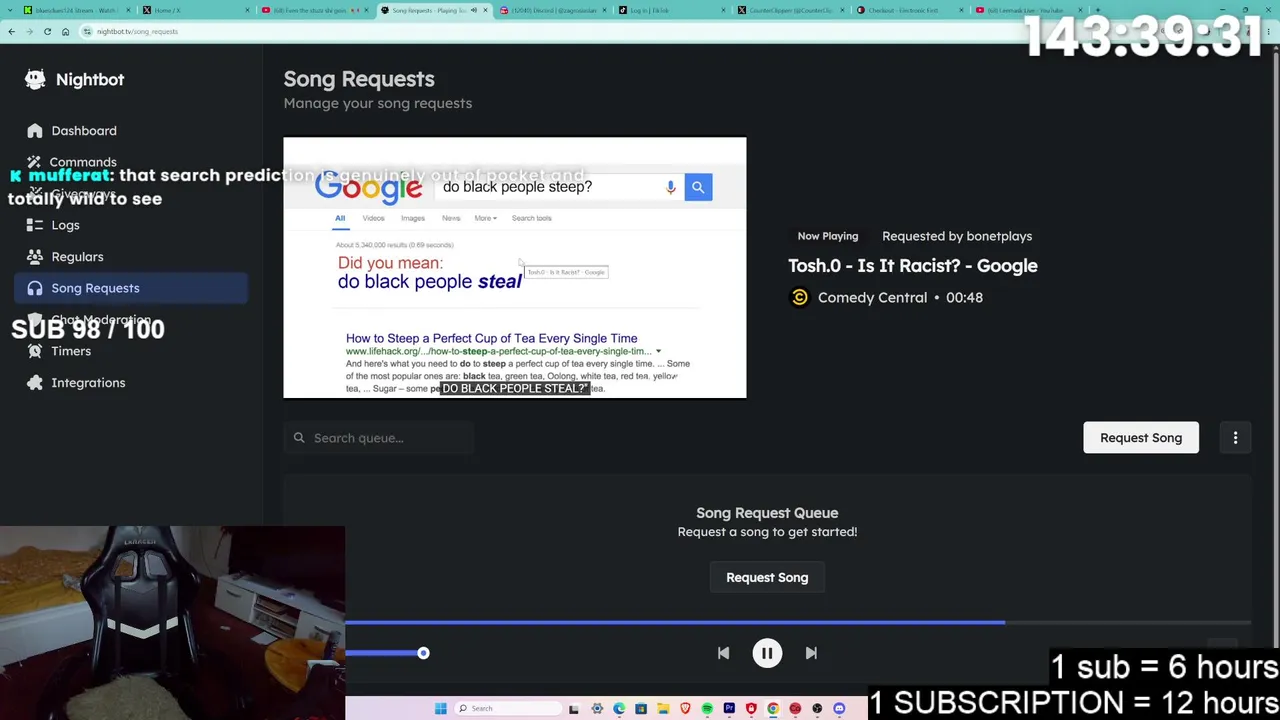The height and width of the screenshot is (720, 1280).
Task: Go to the Timers page
Action: pyautogui.click(x=71, y=351)
